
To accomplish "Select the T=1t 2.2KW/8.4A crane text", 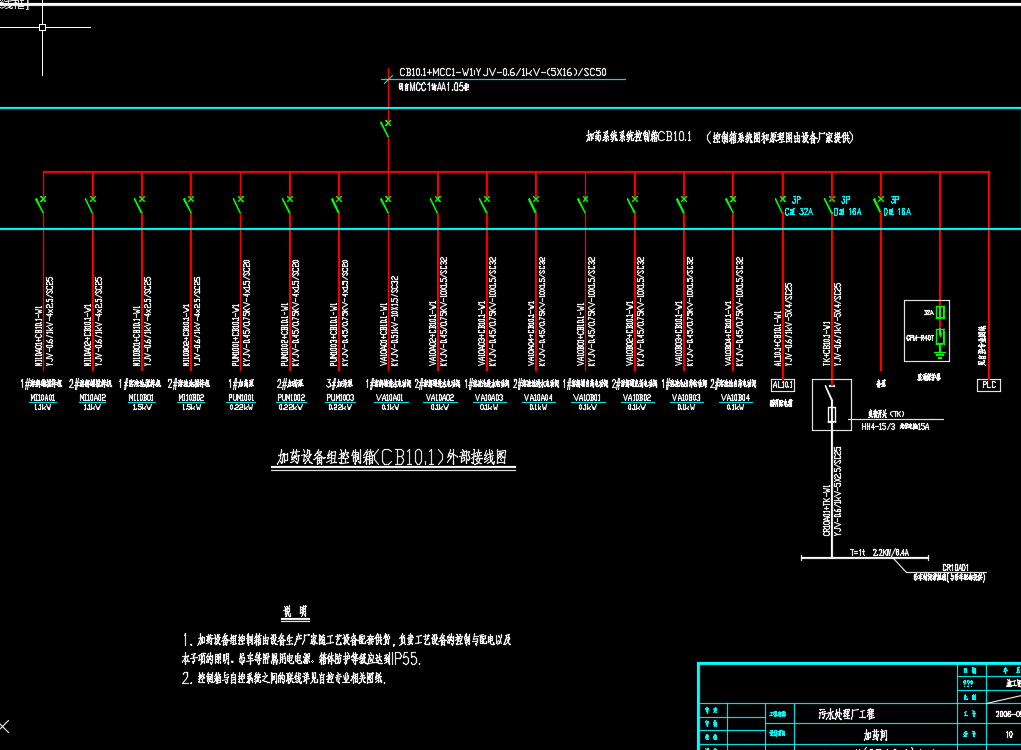I will click(x=879, y=553).
